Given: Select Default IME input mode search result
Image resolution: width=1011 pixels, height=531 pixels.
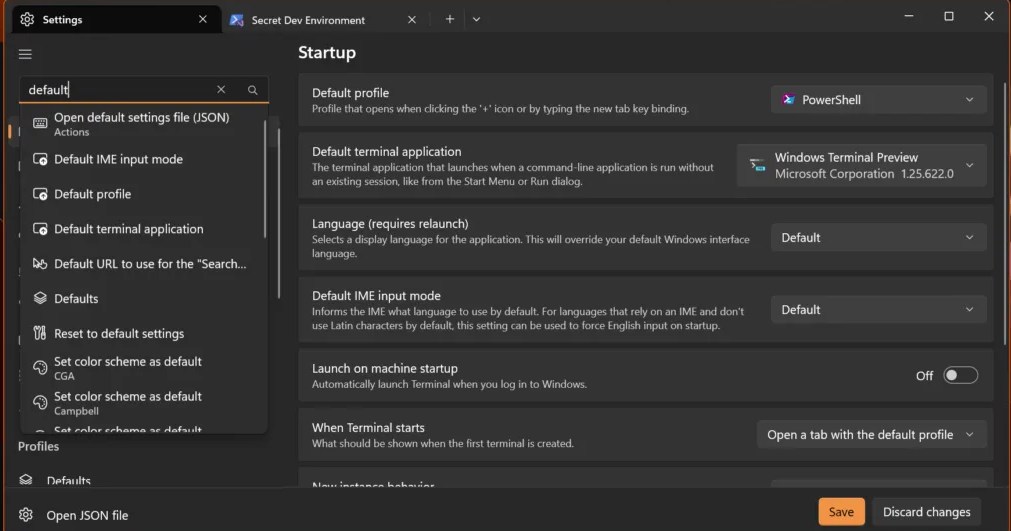Looking at the screenshot, I should click(x=142, y=159).
